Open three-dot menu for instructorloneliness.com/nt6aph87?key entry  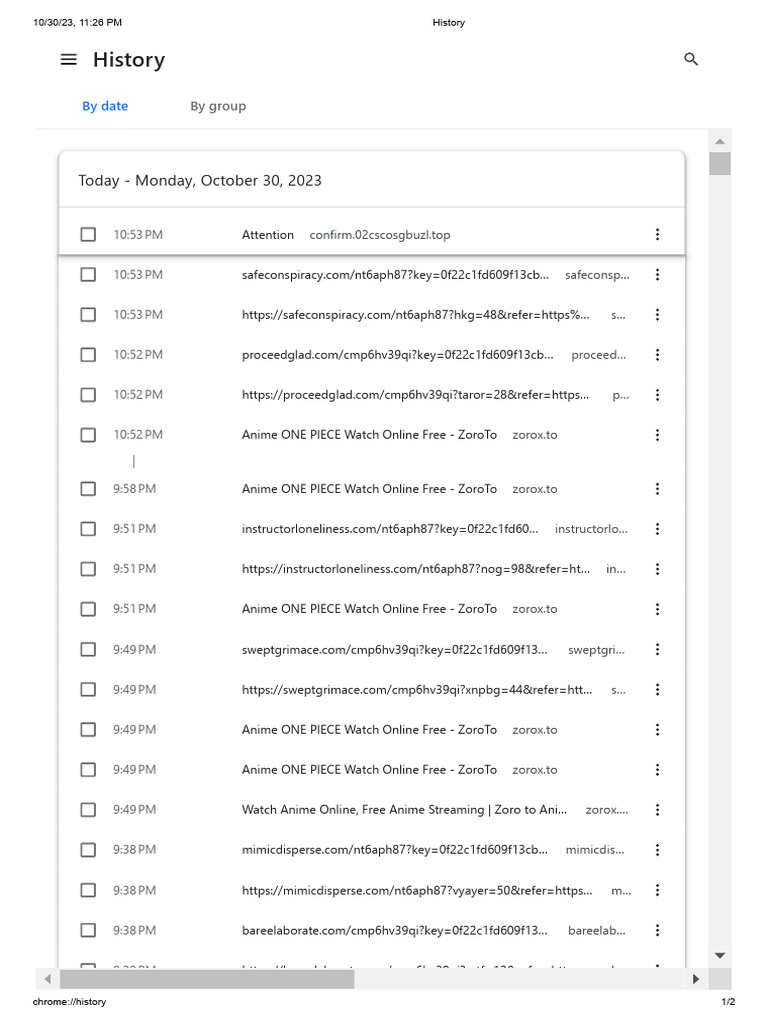point(657,529)
